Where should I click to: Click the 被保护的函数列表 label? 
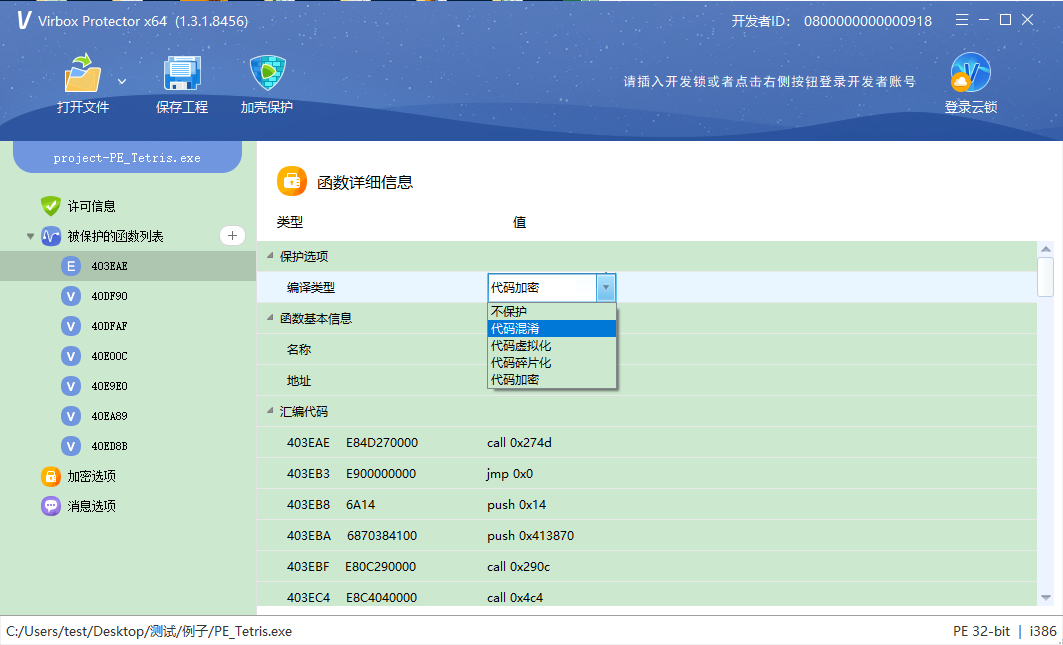(115, 236)
